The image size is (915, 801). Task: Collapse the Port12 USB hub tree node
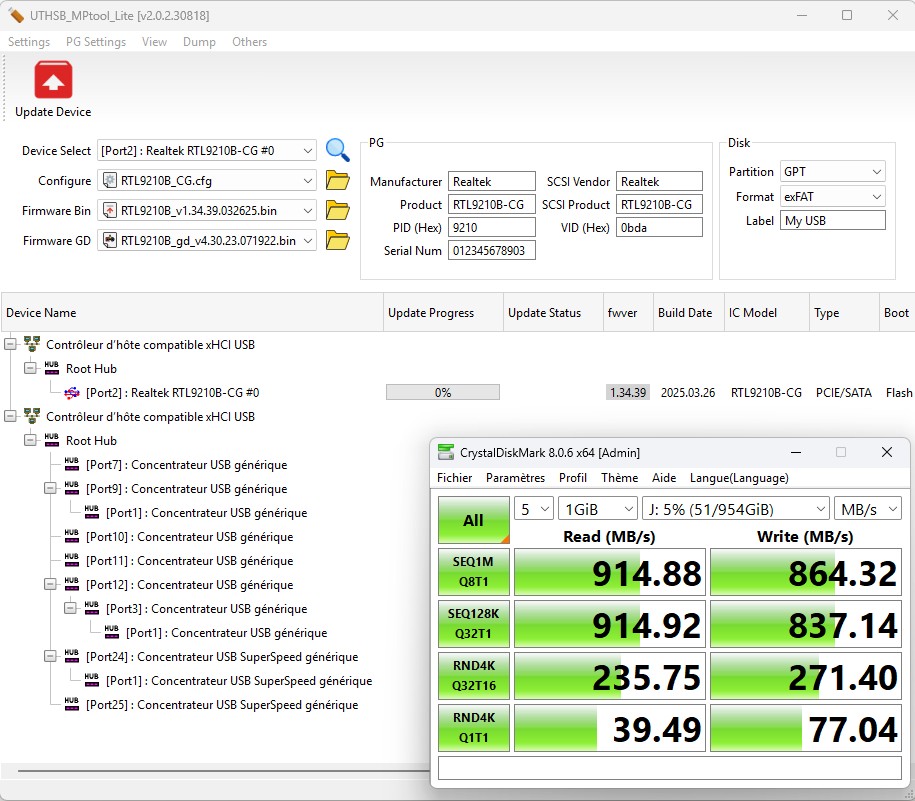[x=50, y=585]
